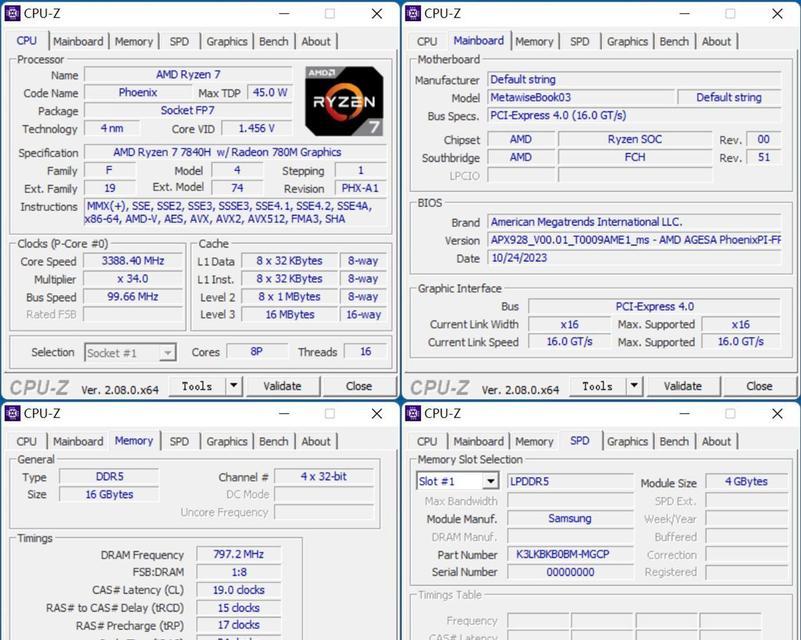Image resolution: width=801 pixels, height=640 pixels.
Task: Select Graphics tab in Mainboard window
Action: click(x=627, y=41)
